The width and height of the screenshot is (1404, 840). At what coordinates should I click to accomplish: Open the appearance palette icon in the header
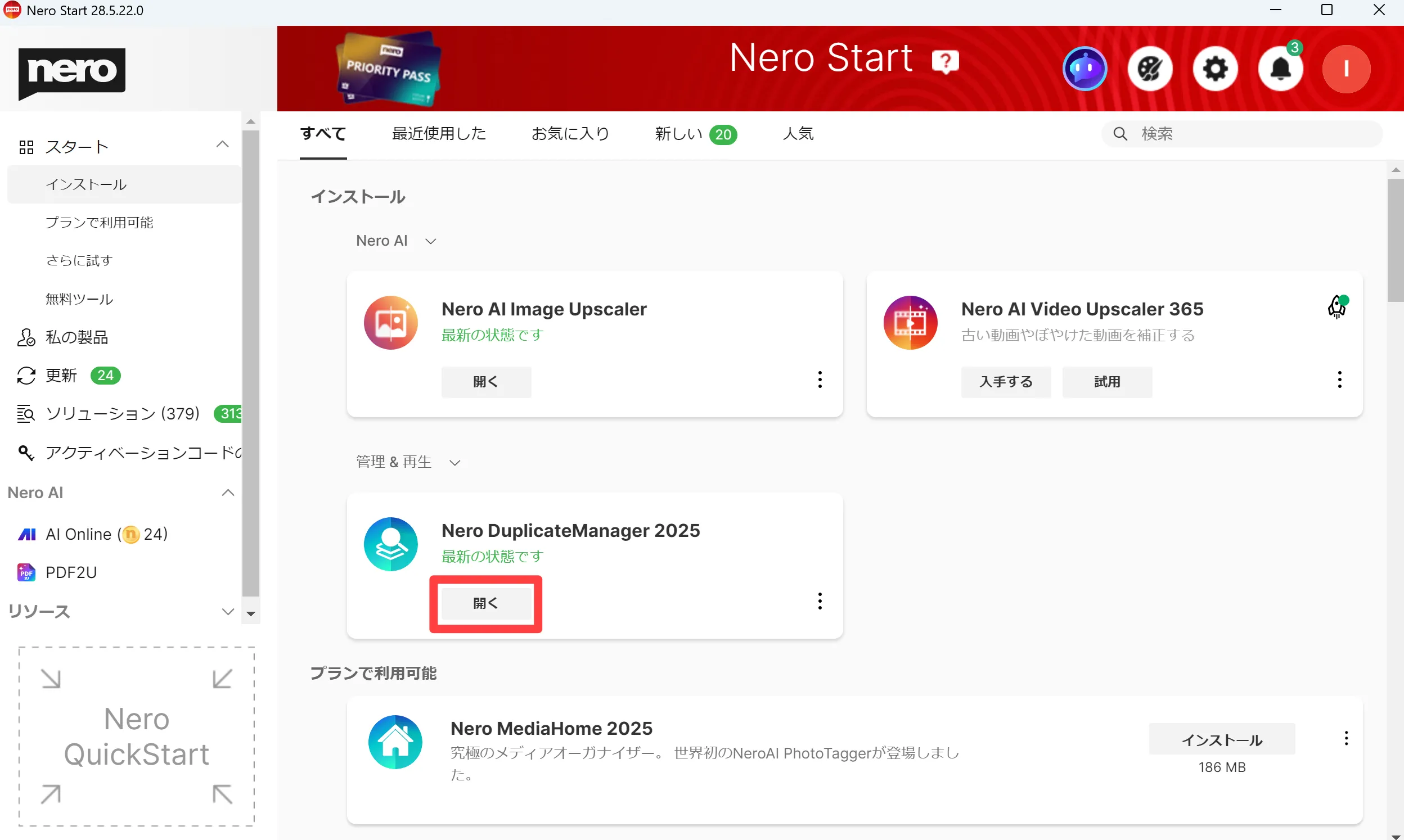[1150, 69]
